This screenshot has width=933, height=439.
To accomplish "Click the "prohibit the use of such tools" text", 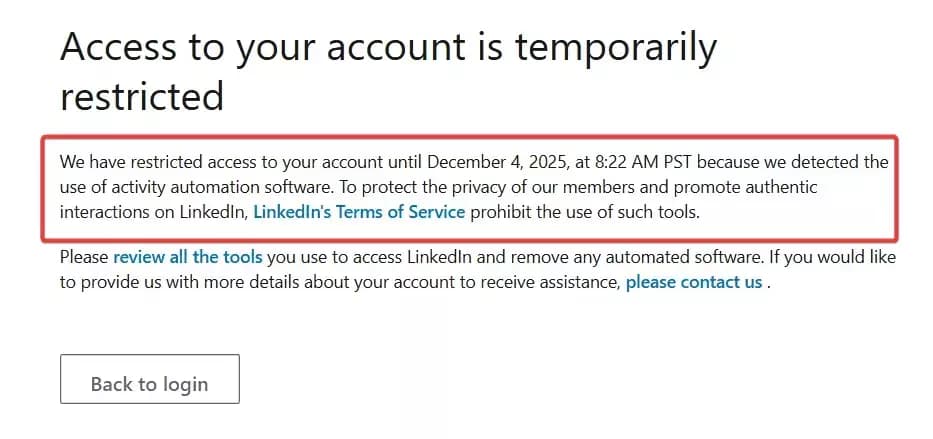I will (x=583, y=211).
